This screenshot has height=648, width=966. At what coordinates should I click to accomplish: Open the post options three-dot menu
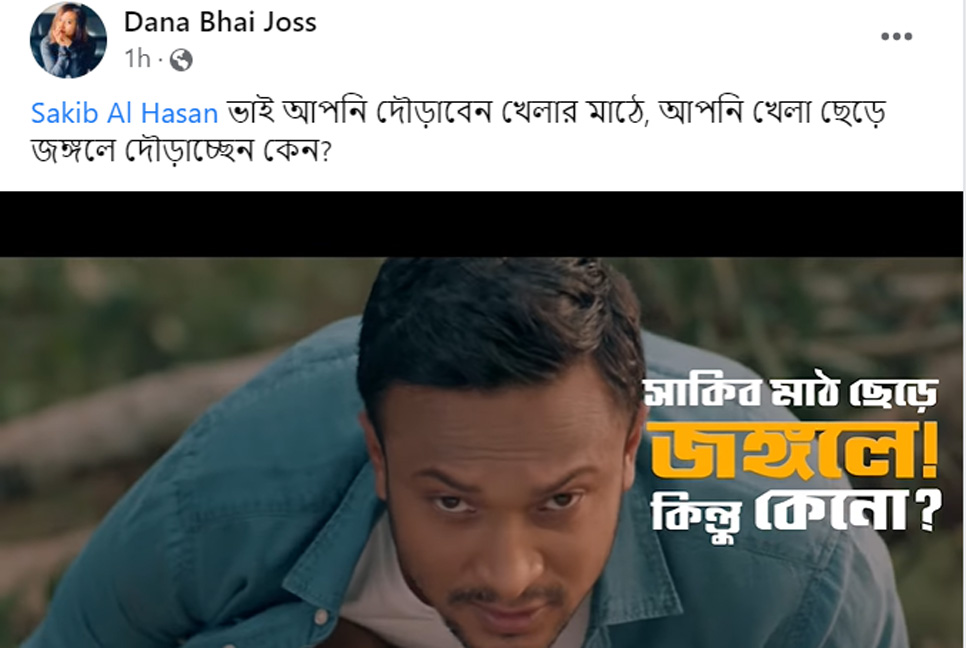click(896, 36)
